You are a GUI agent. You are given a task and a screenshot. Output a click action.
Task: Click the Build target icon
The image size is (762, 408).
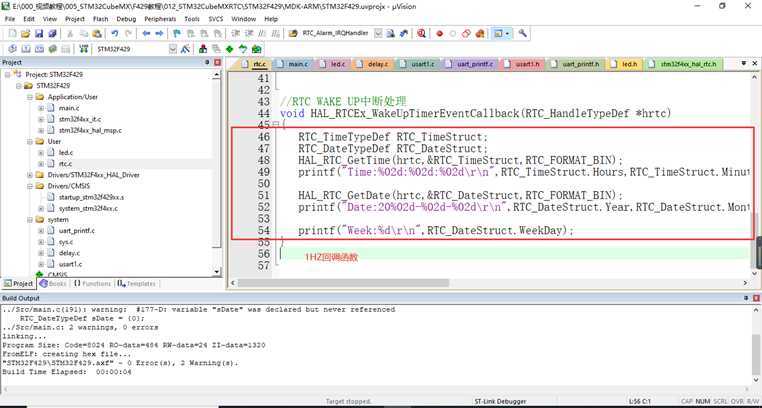click(26, 49)
